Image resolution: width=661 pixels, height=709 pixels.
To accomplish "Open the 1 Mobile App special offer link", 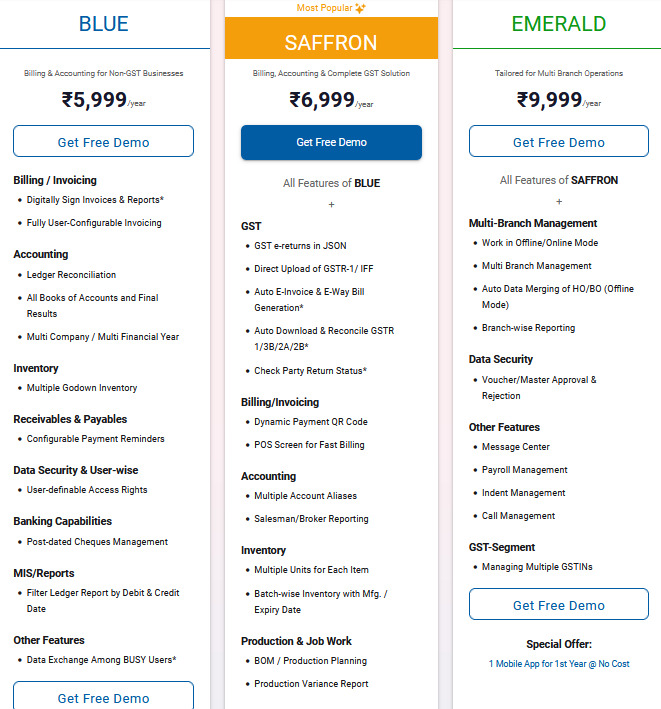I will point(559,664).
